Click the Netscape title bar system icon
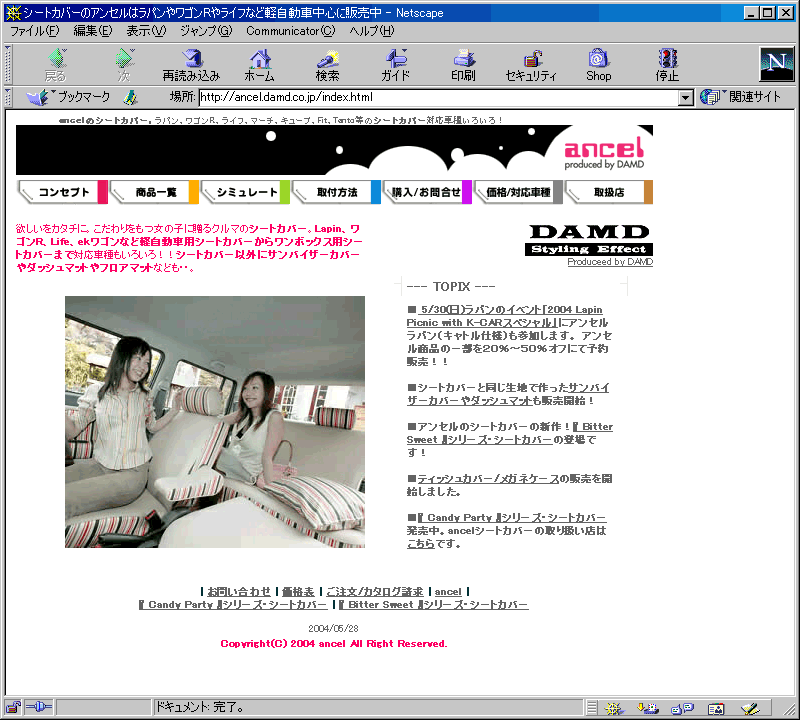Image resolution: width=800 pixels, height=720 pixels. [13, 13]
